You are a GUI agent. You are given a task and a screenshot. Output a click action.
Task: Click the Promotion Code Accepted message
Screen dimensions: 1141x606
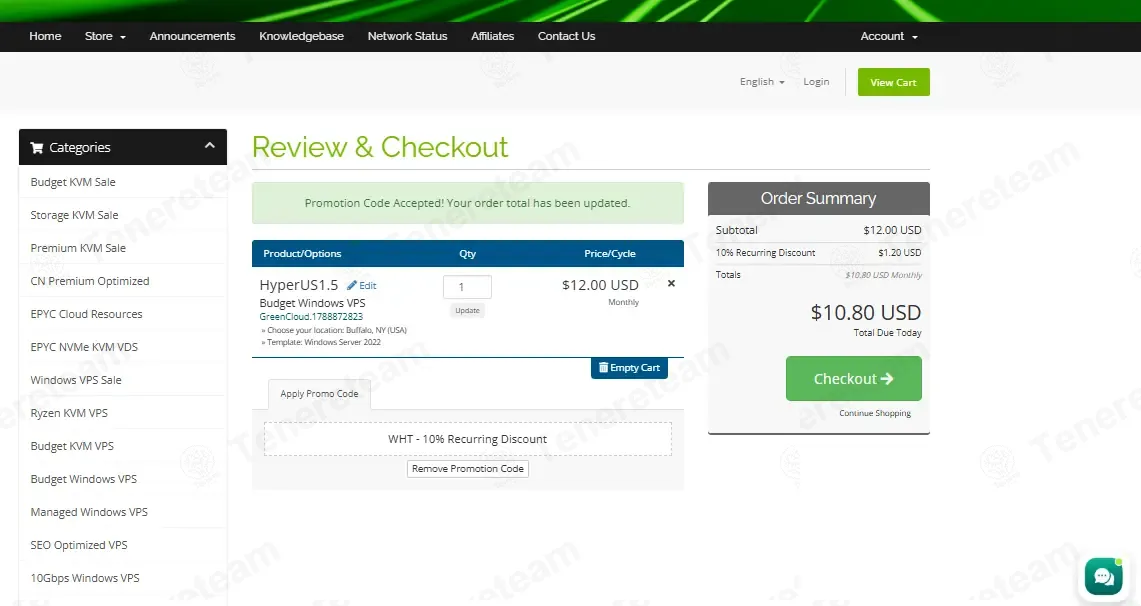click(x=467, y=203)
